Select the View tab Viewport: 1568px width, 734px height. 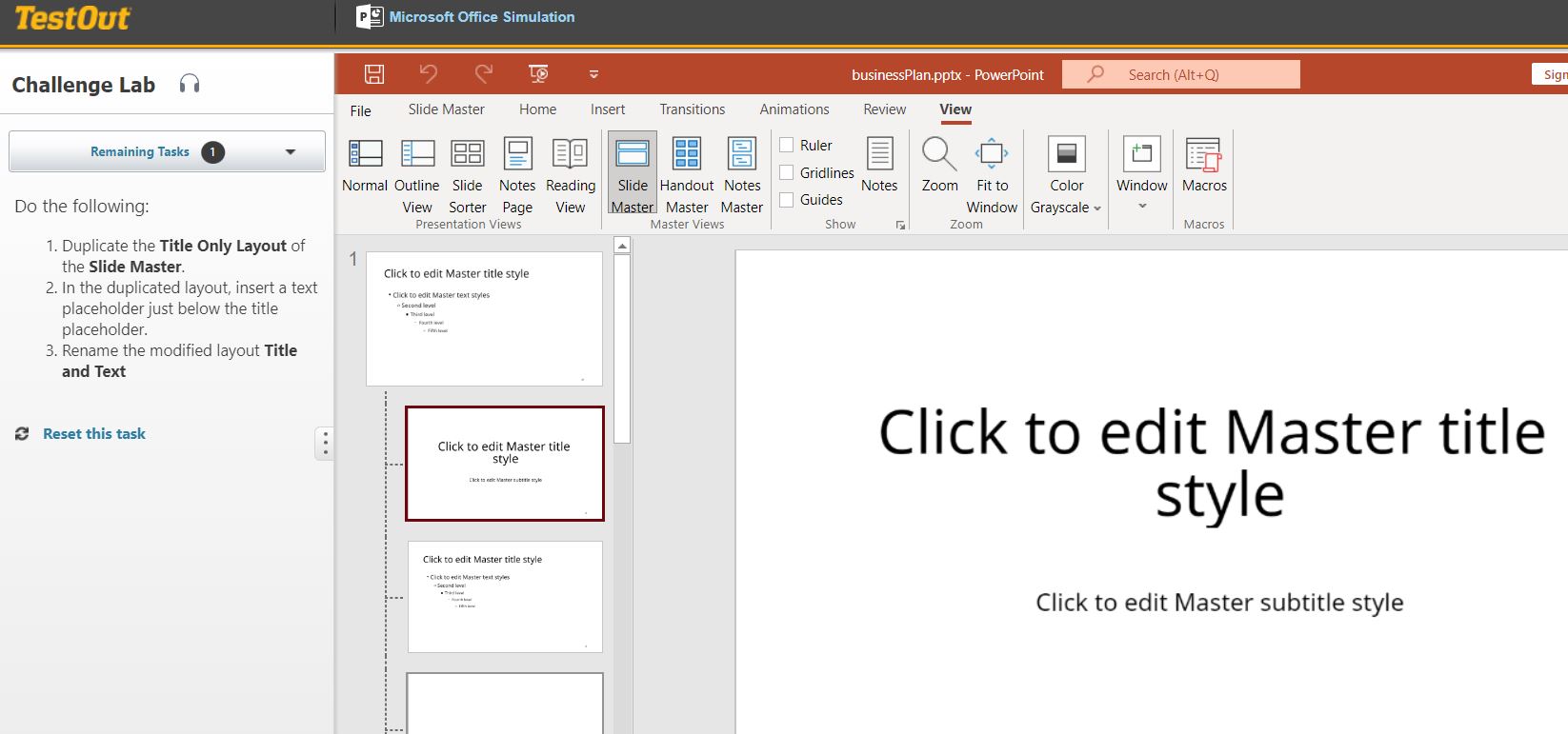pyautogui.click(x=955, y=109)
